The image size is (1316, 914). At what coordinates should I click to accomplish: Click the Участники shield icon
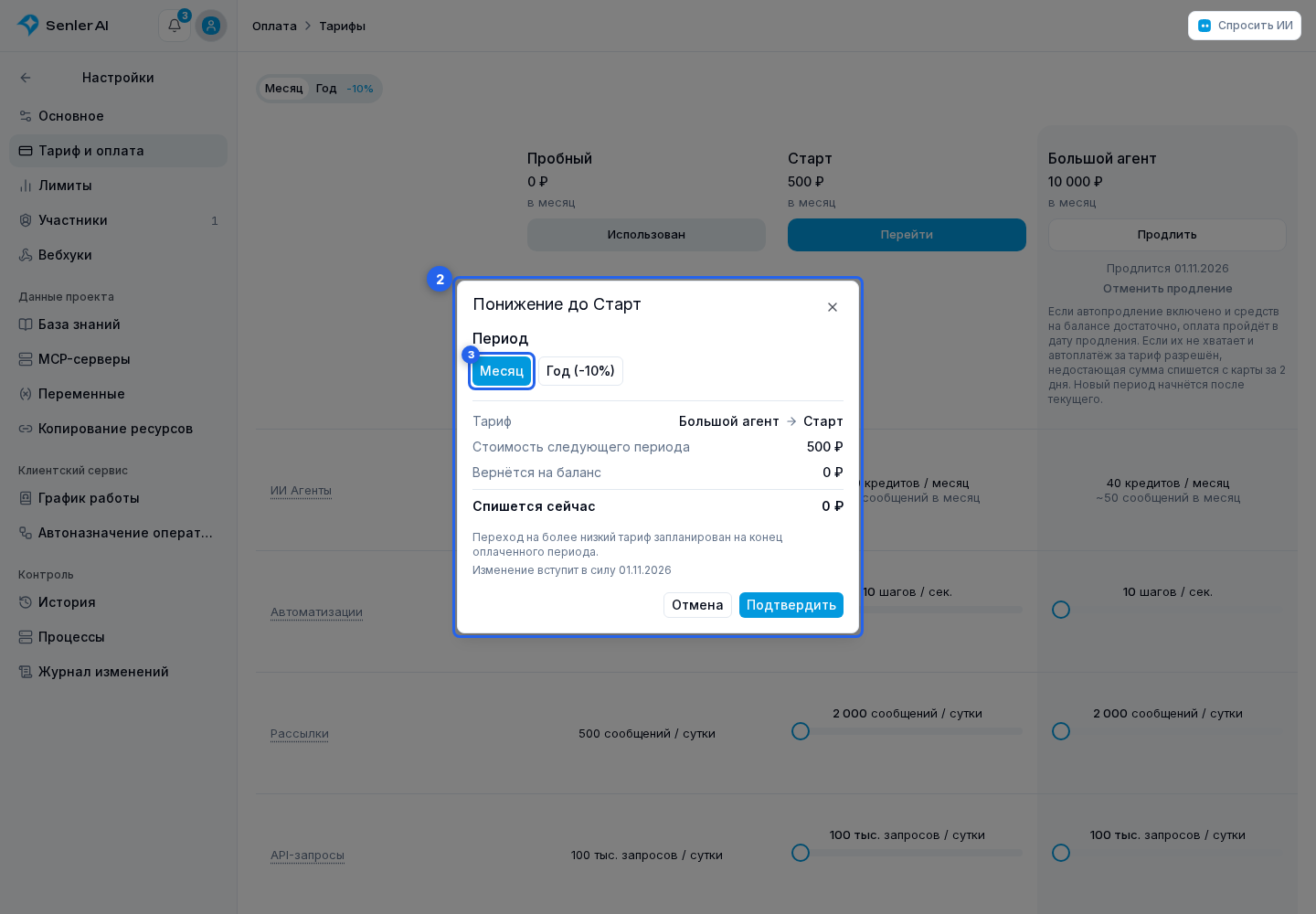(x=26, y=220)
